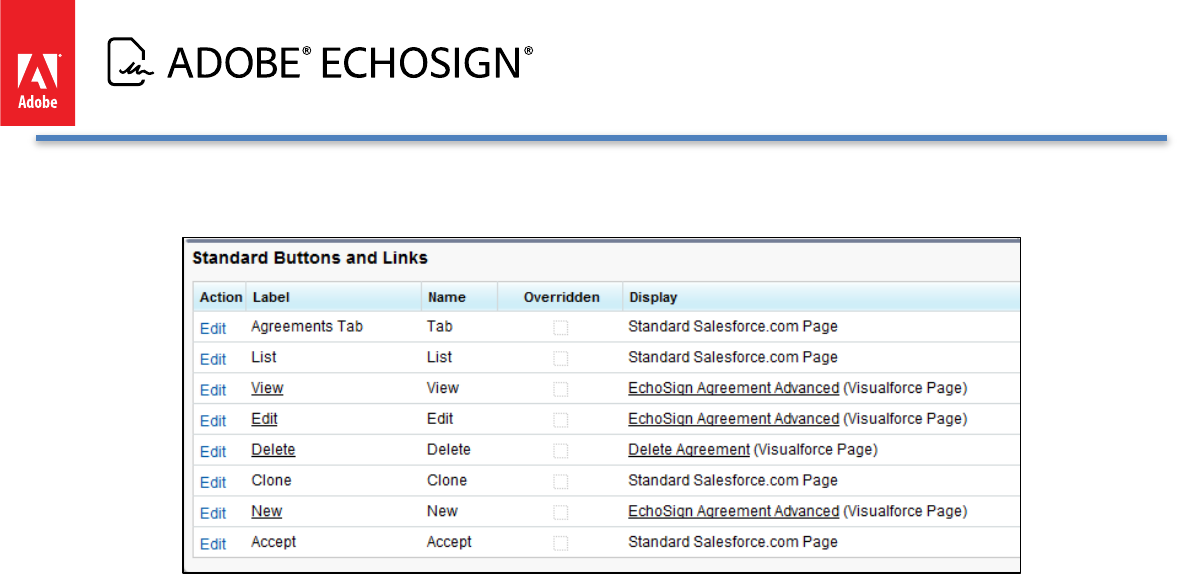The width and height of the screenshot is (1178, 574).
Task: Toggle Overridden checkbox for Delete row
Action: coord(560,451)
